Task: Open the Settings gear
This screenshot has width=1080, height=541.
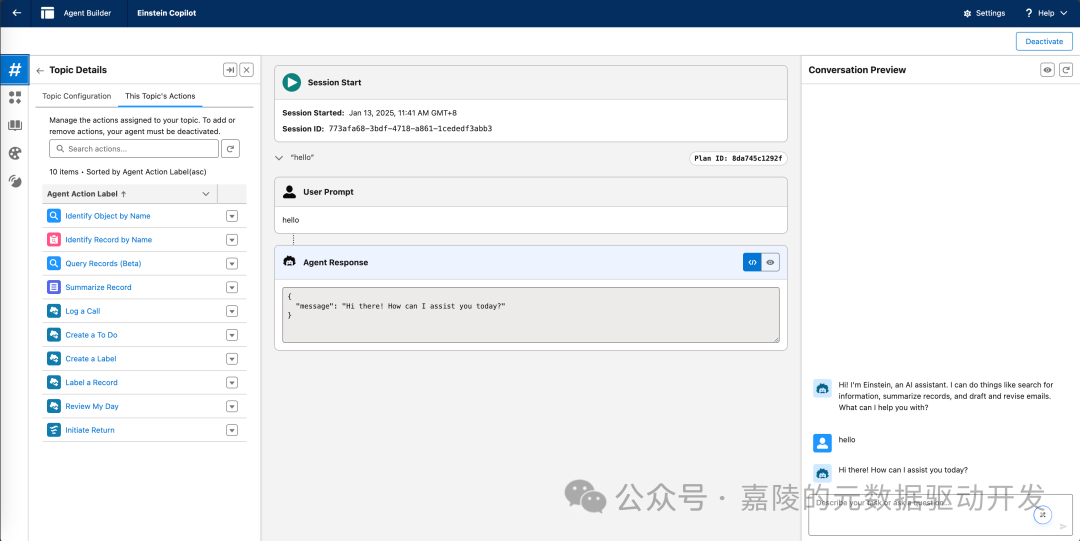Action: pyautogui.click(x=984, y=13)
